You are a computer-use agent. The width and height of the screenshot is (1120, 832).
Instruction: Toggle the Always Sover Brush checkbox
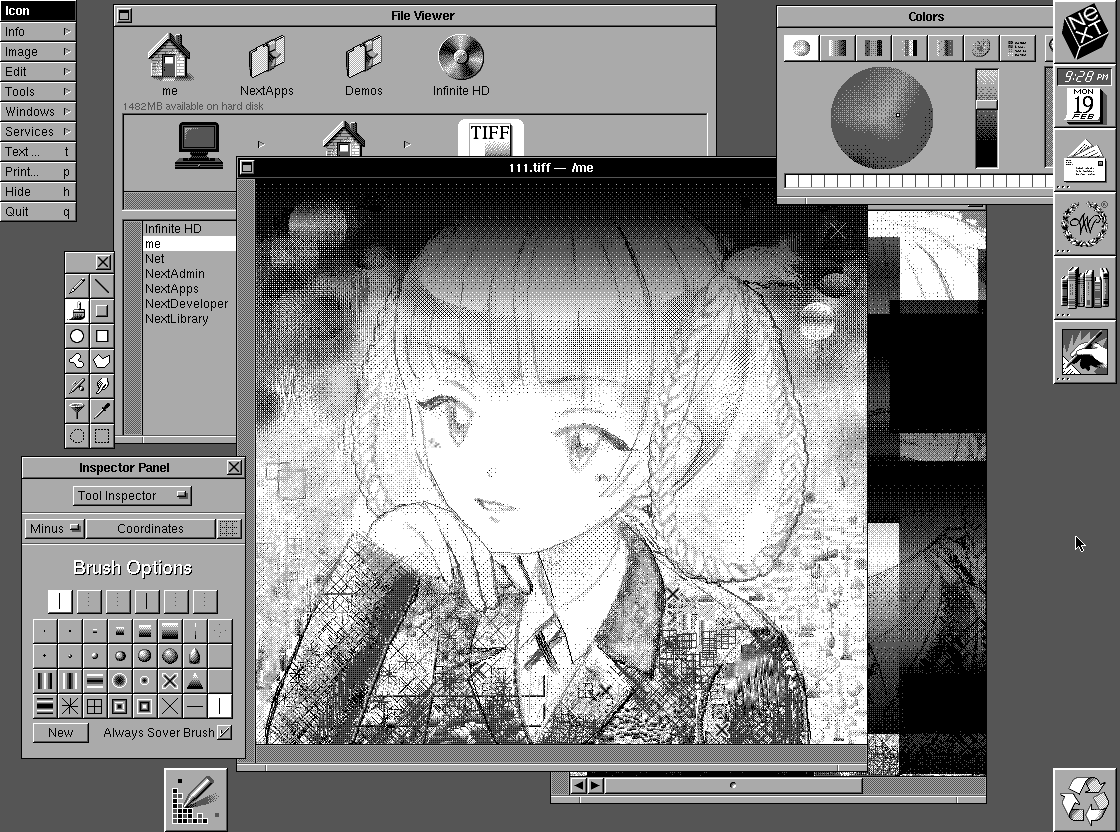[x=224, y=733]
